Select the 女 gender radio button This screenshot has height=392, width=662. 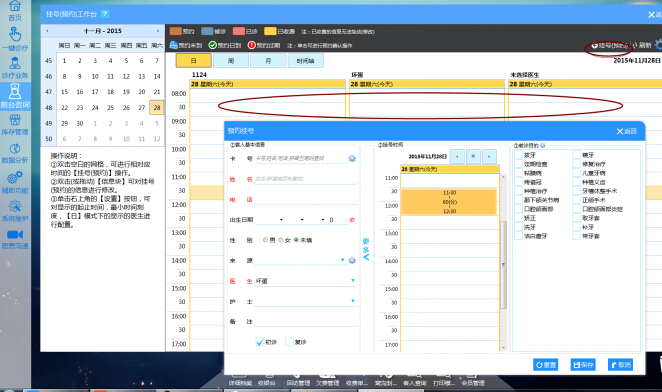(x=280, y=240)
